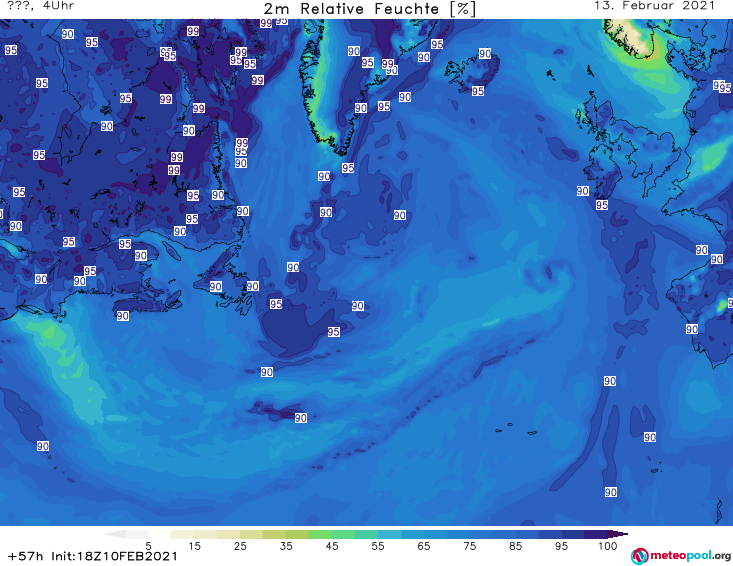Click the "15" tick on color scale
Image resolution: width=733 pixels, height=566 pixels.
pos(194,546)
